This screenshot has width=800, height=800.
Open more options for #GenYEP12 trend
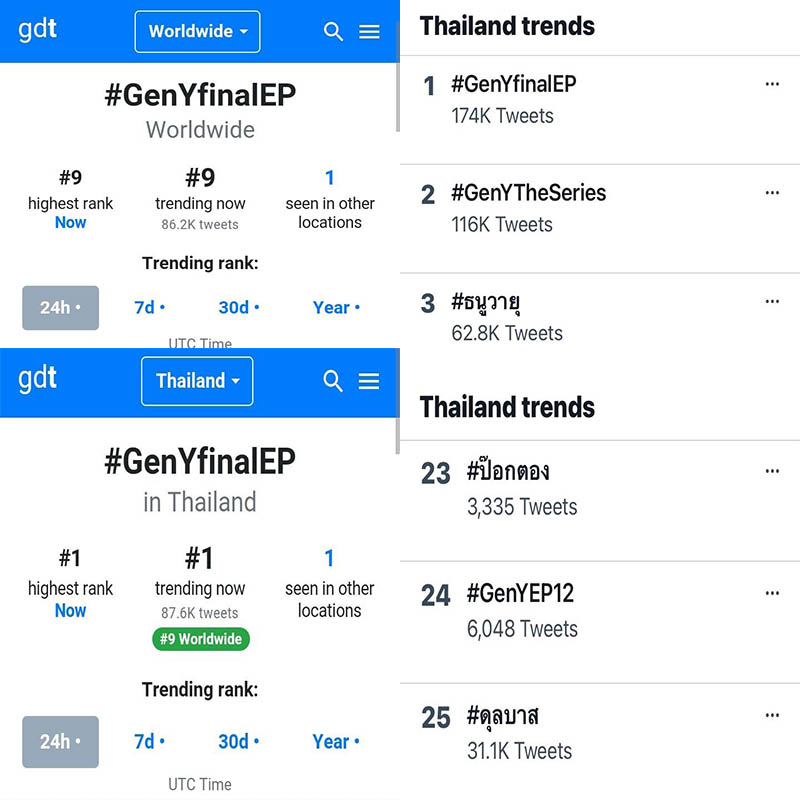tap(771, 594)
